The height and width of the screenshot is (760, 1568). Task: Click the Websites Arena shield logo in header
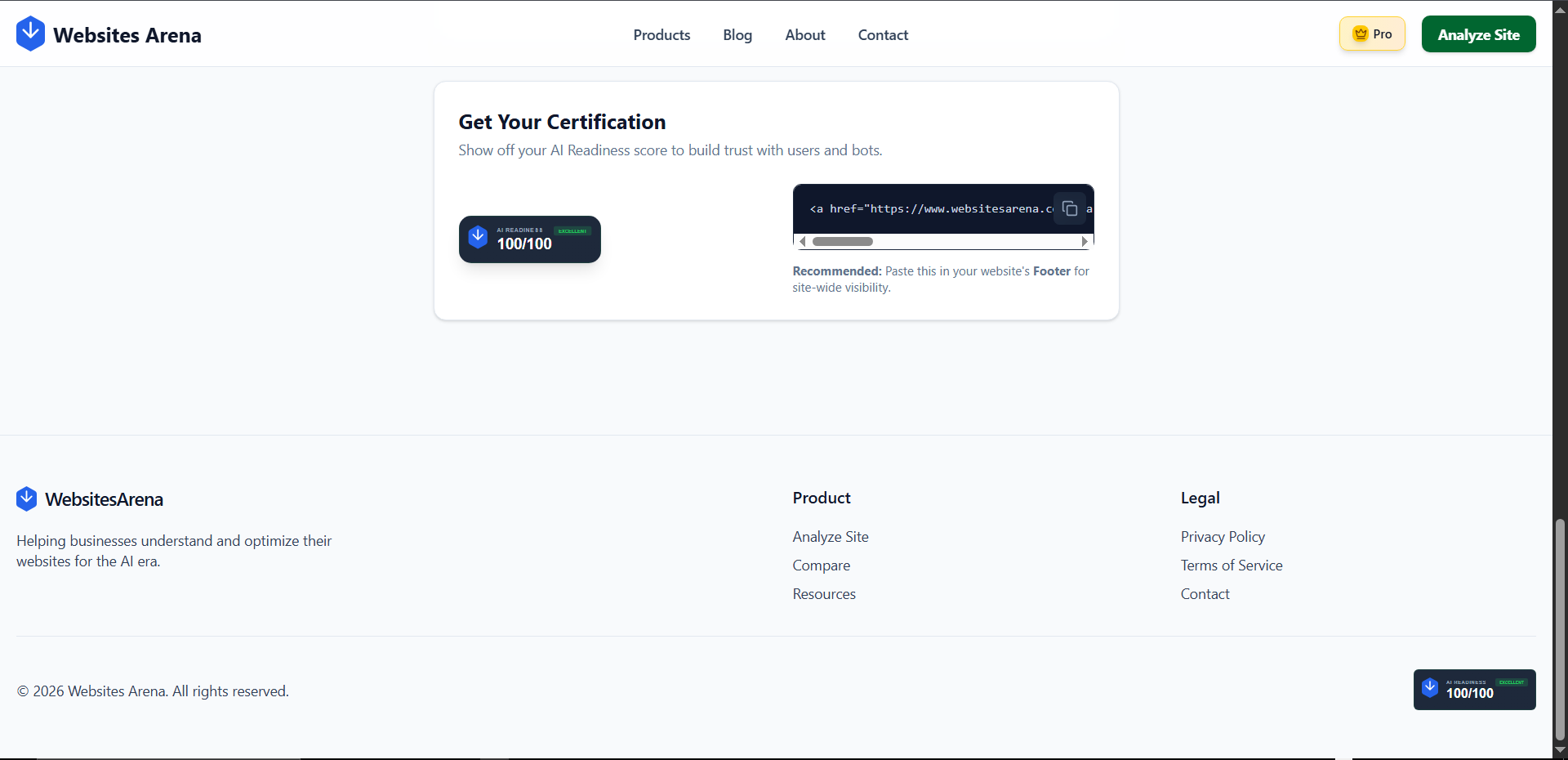point(30,33)
